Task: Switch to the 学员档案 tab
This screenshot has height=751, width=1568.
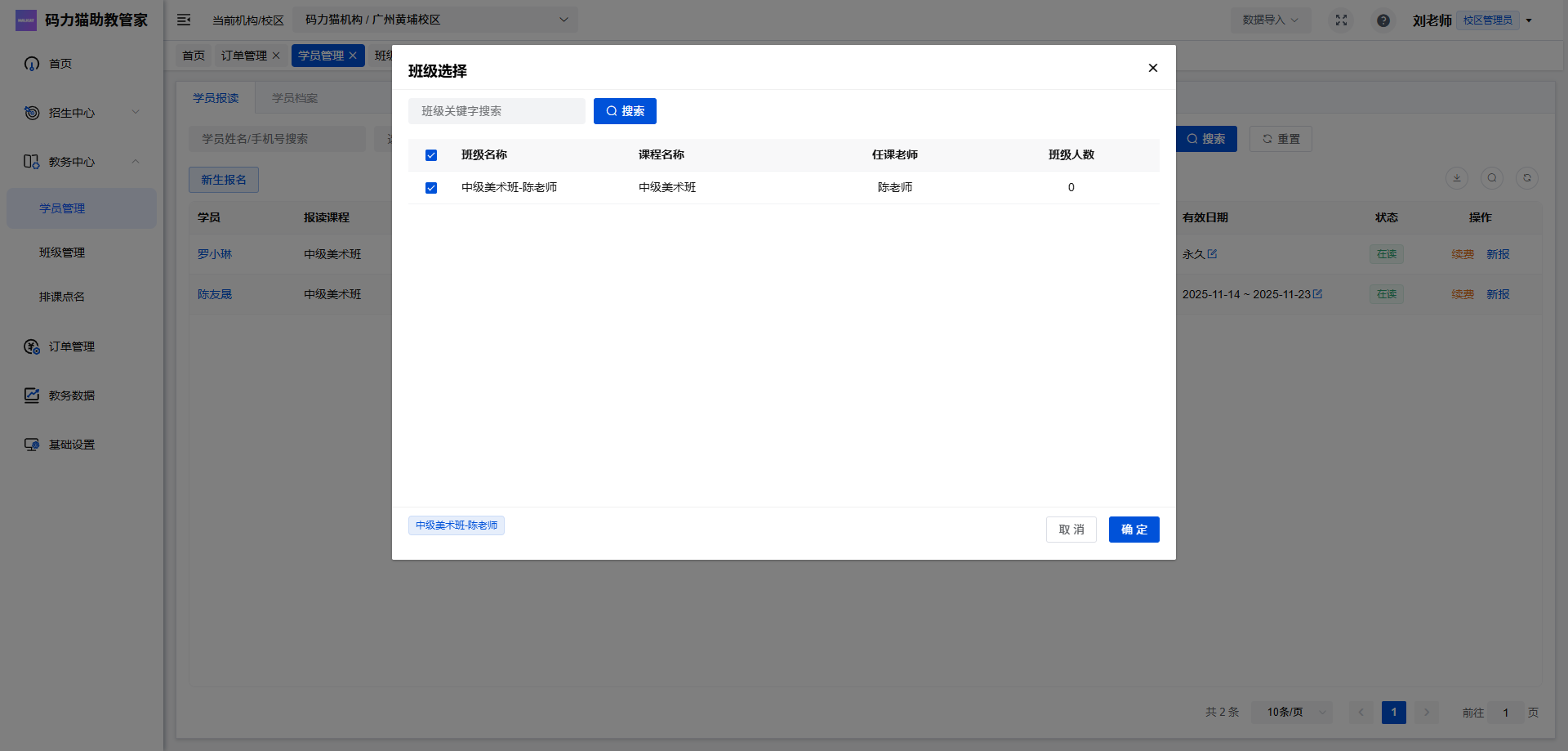Action: point(295,98)
